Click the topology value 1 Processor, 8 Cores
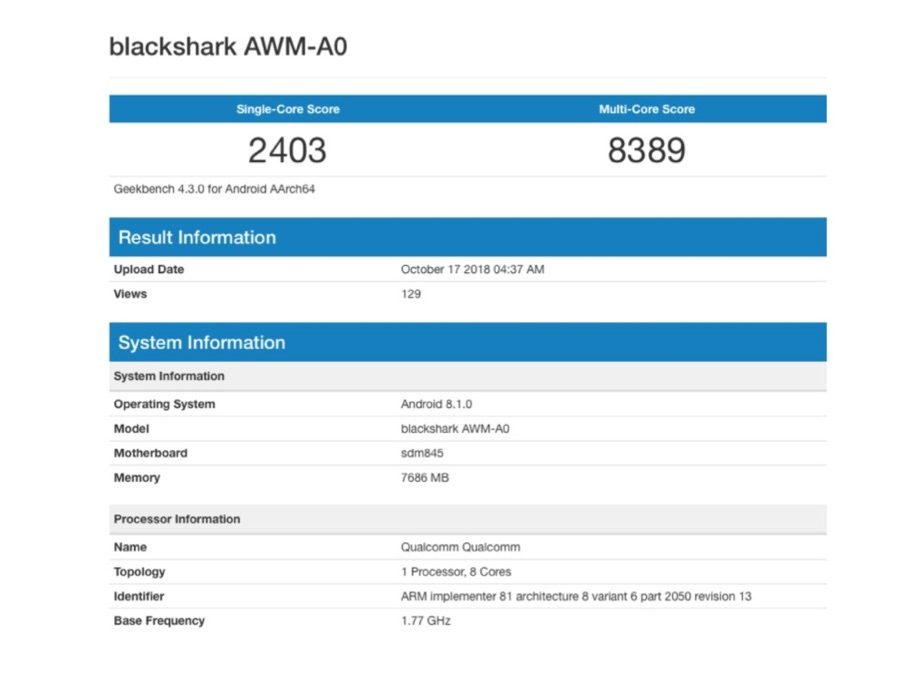 coord(456,572)
